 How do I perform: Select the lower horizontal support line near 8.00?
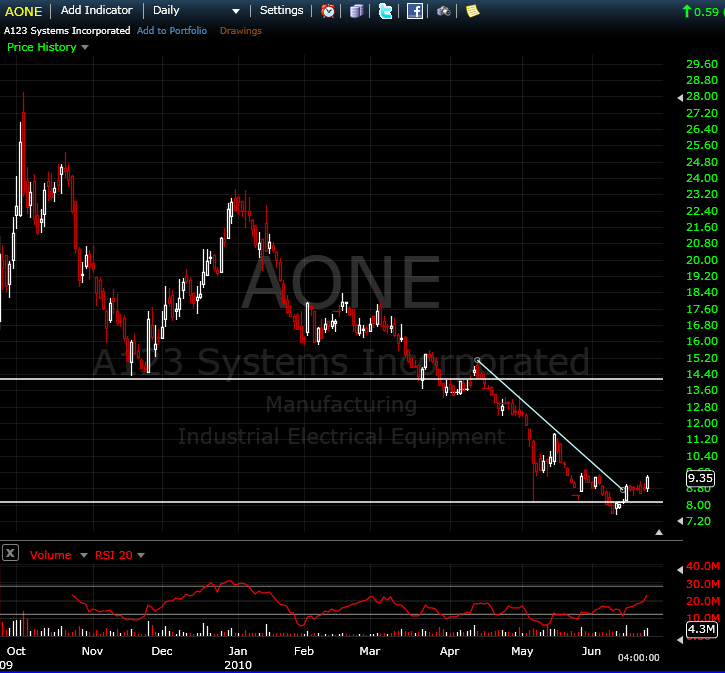(331, 502)
